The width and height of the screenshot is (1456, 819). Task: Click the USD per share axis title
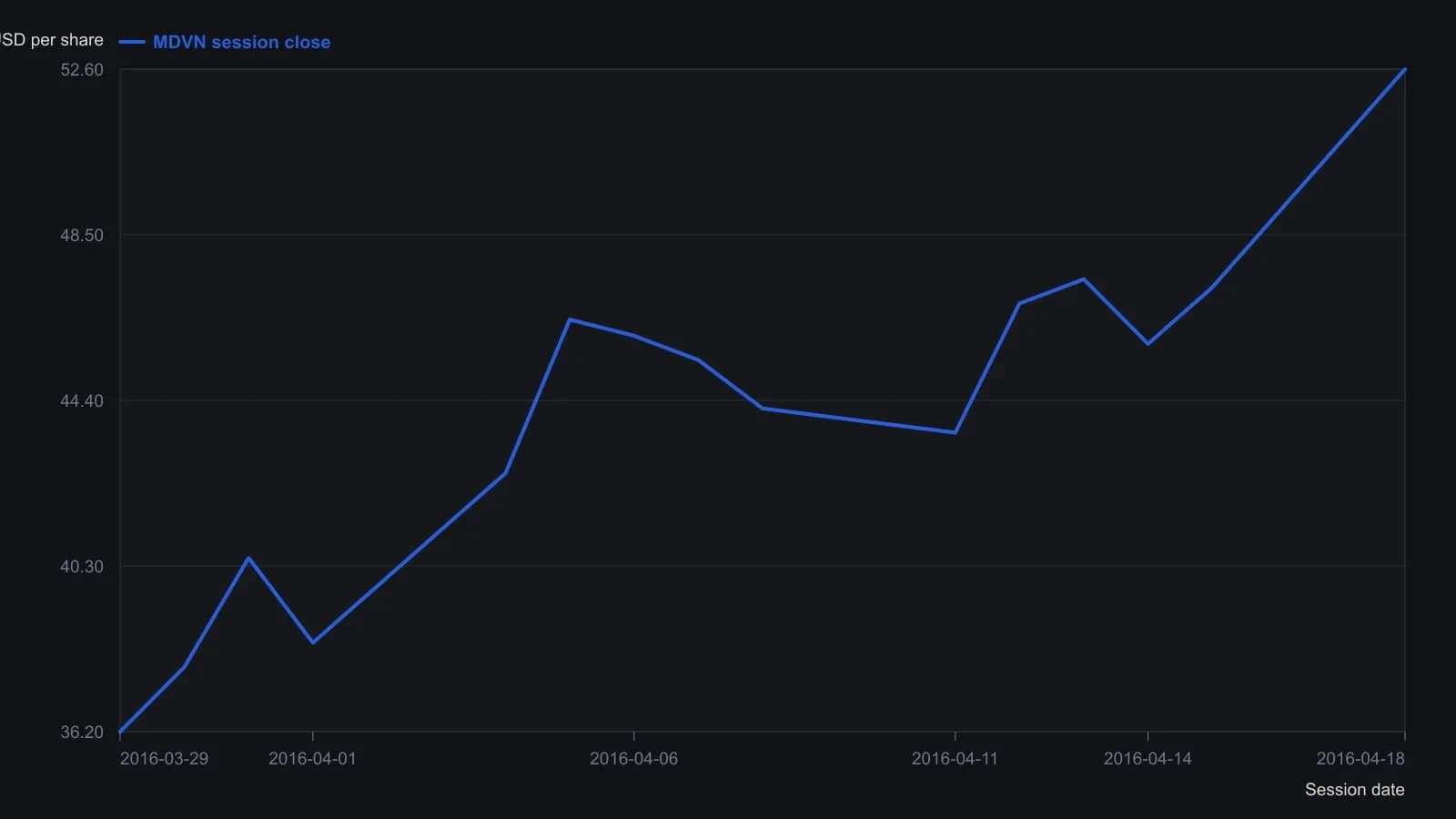pyautogui.click(x=52, y=40)
